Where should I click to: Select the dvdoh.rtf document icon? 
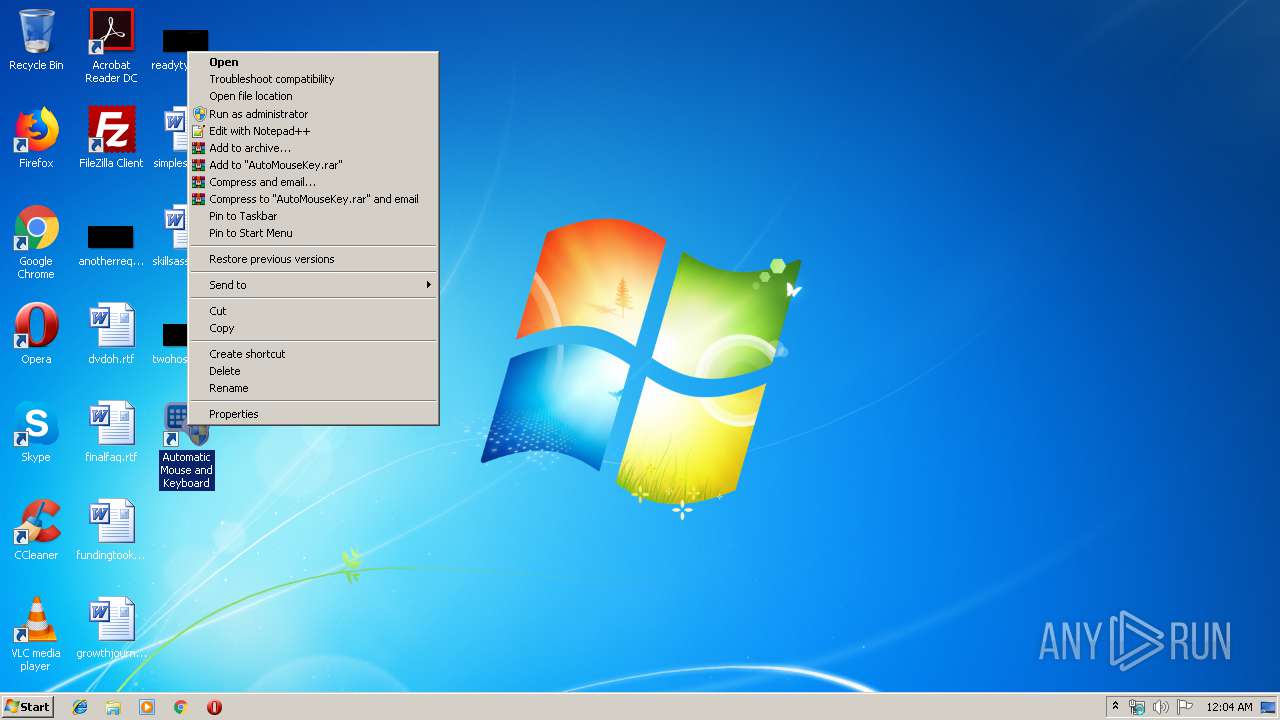111,334
